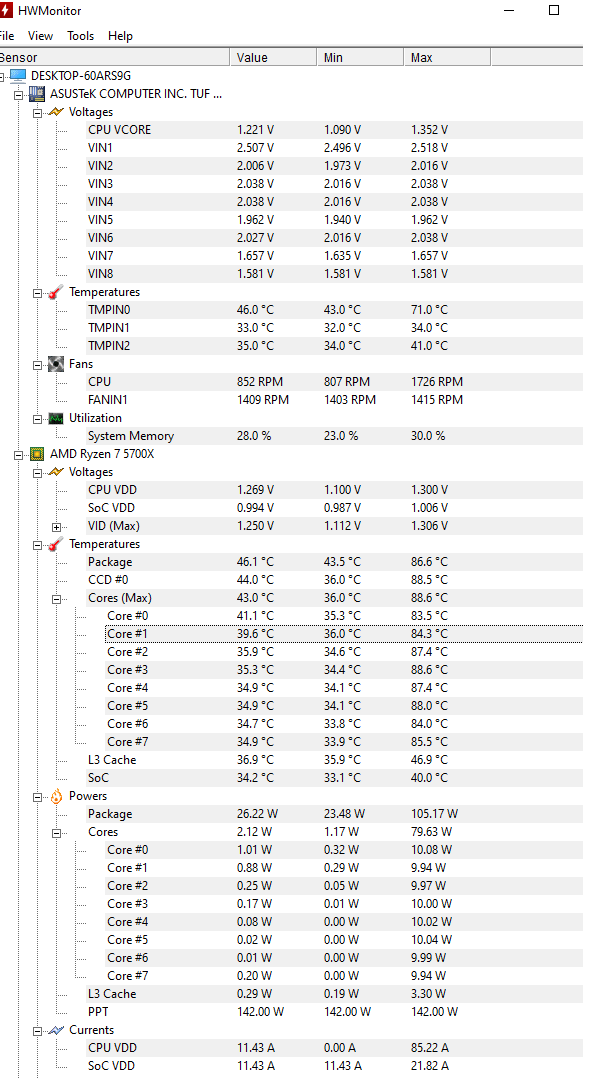The image size is (592, 1078).
Task: Expand the VID (Max) node
Action: (56, 527)
